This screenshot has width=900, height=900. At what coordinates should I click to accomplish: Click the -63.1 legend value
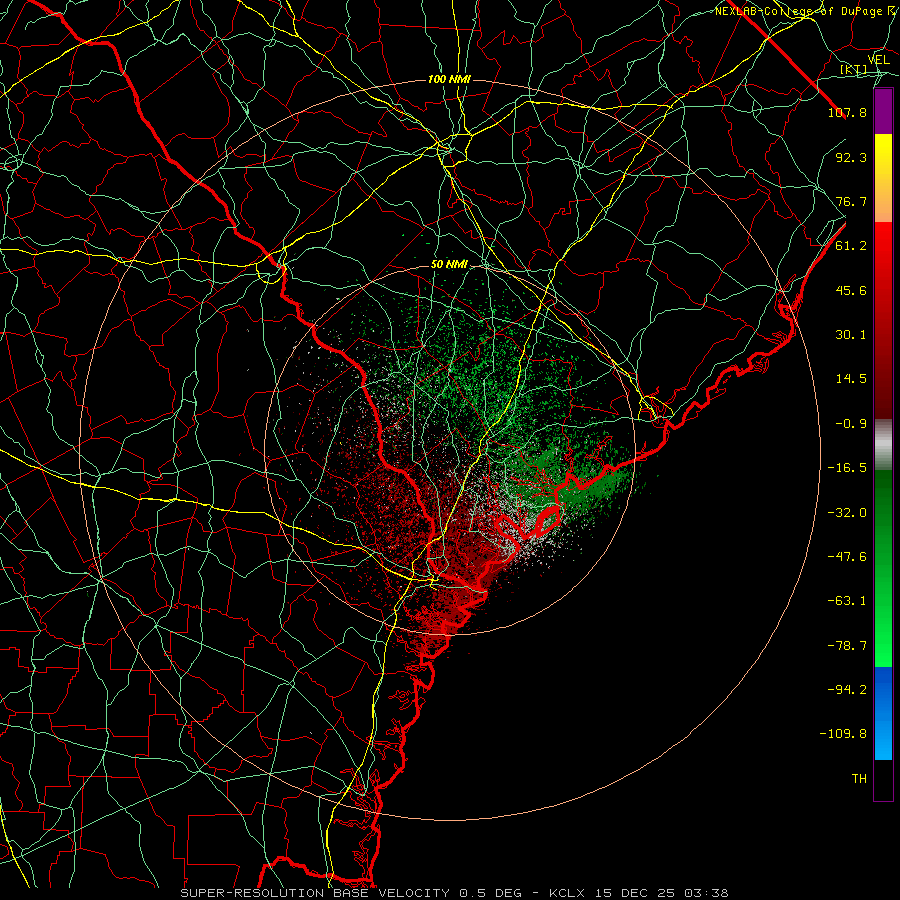click(x=847, y=600)
